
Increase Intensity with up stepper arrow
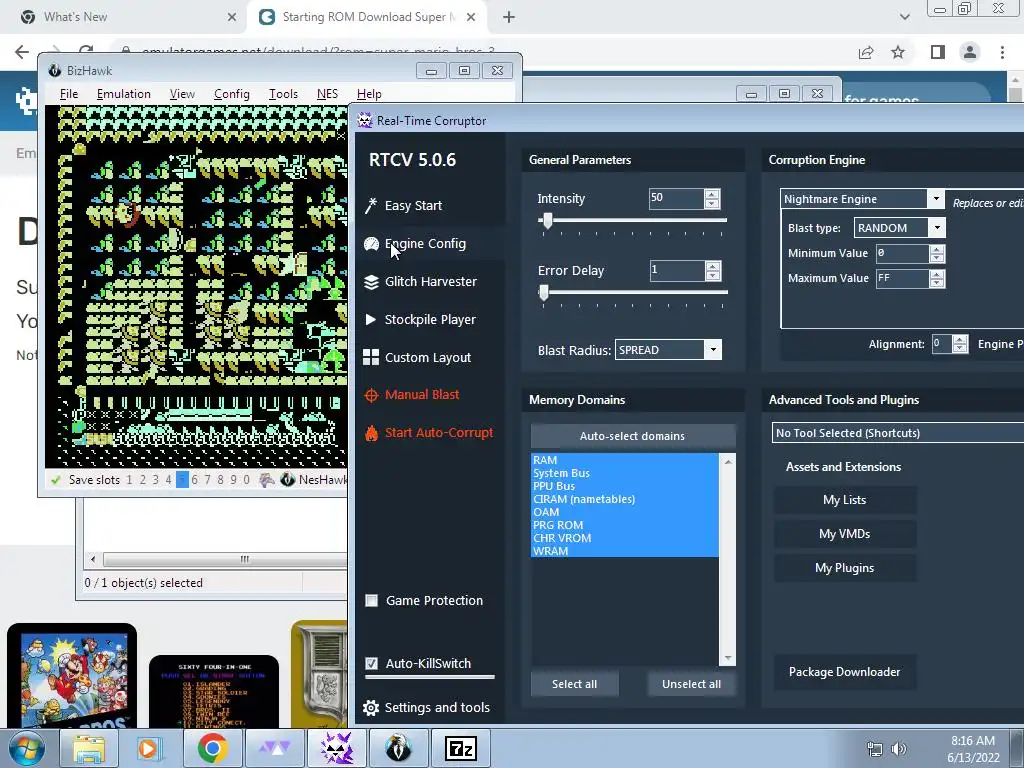pyautogui.click(x=712, y=194)
